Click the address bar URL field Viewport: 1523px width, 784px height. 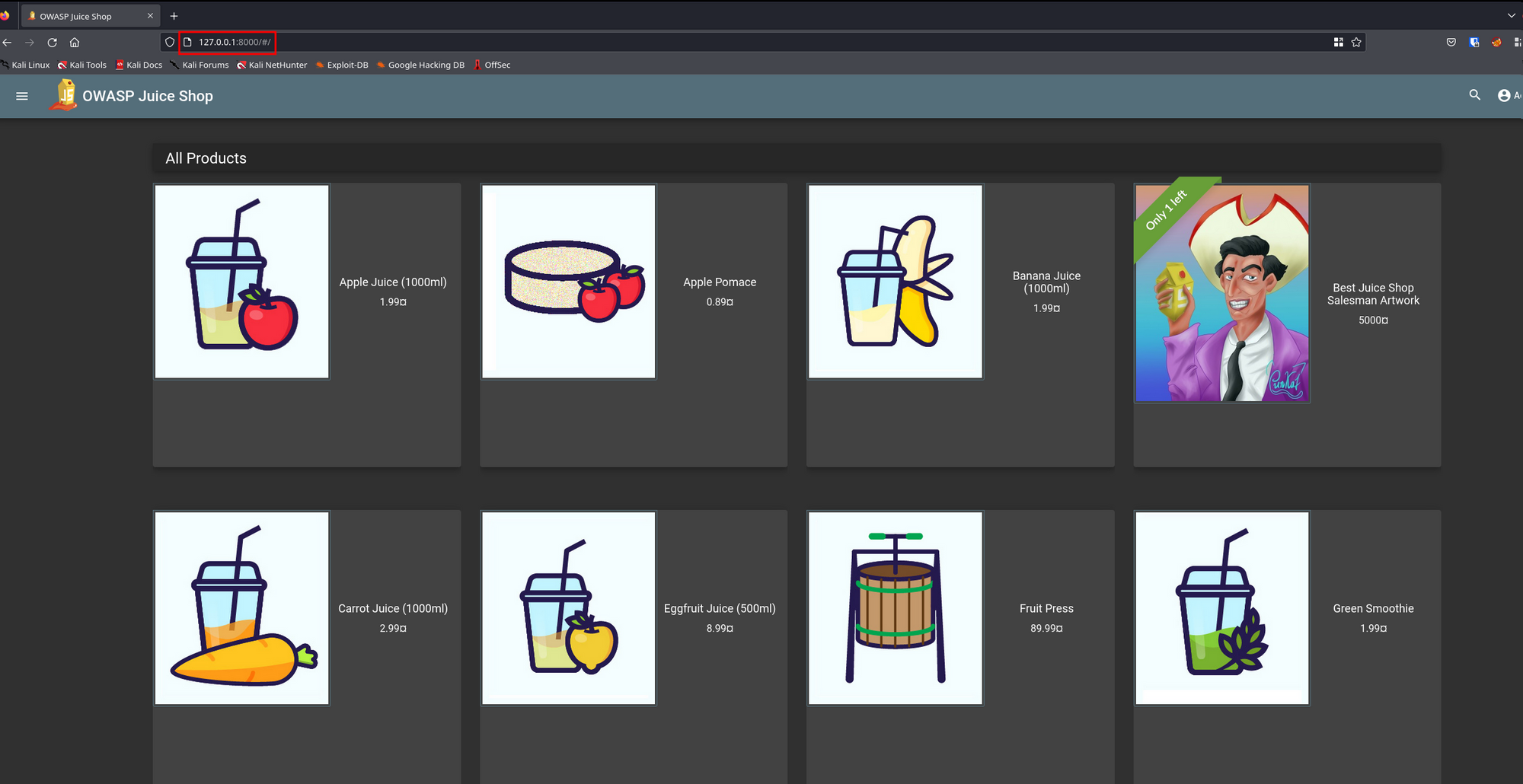pyautogui.click(x=609, y=43)
